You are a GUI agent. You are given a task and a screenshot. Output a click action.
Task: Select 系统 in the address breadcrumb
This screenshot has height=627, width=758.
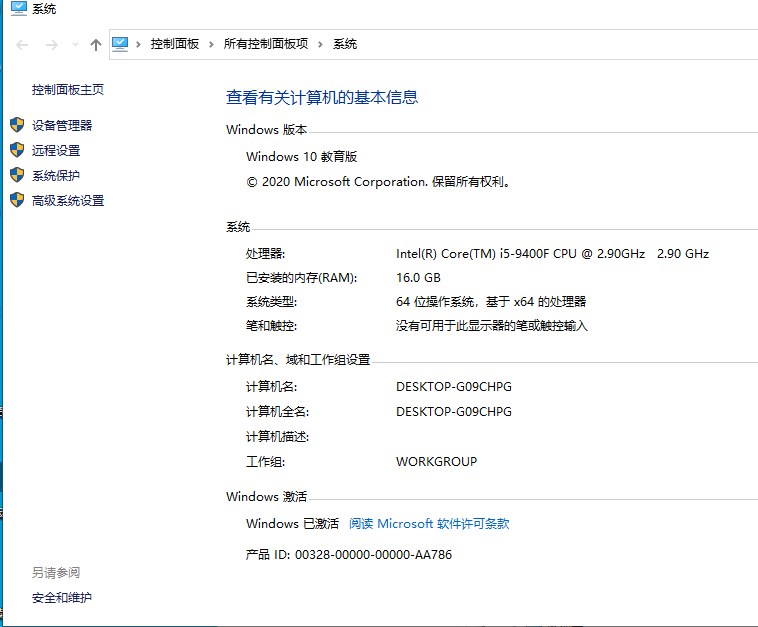pos(345,44)
